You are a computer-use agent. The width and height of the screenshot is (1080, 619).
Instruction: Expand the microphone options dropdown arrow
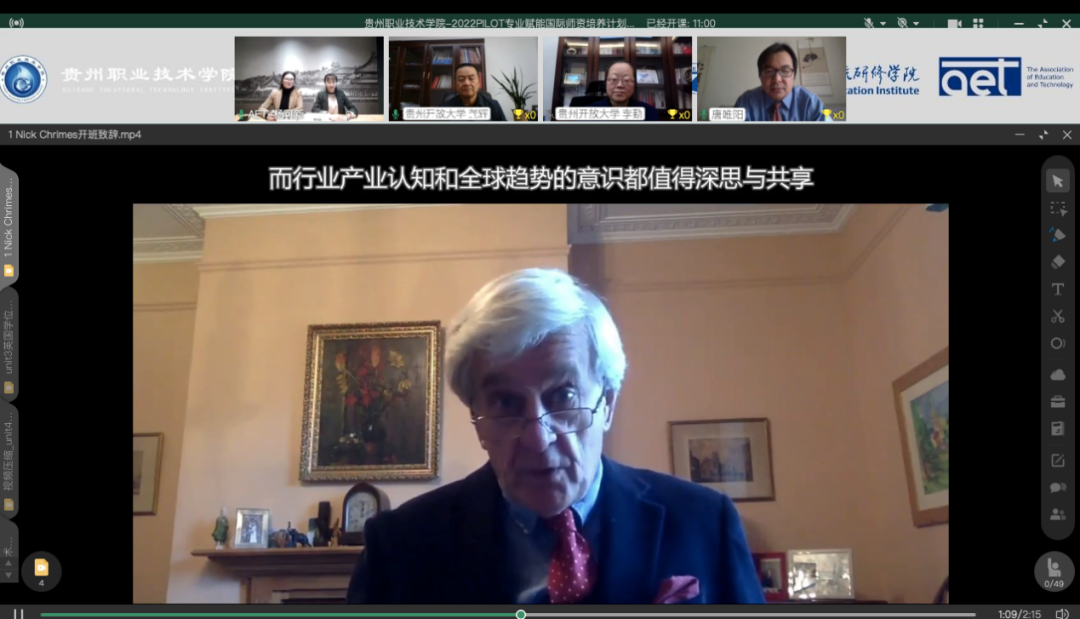tap(883, 23)
